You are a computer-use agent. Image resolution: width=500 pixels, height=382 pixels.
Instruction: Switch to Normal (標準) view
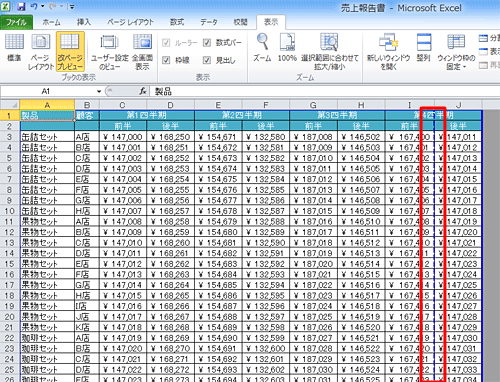point(14,48)
